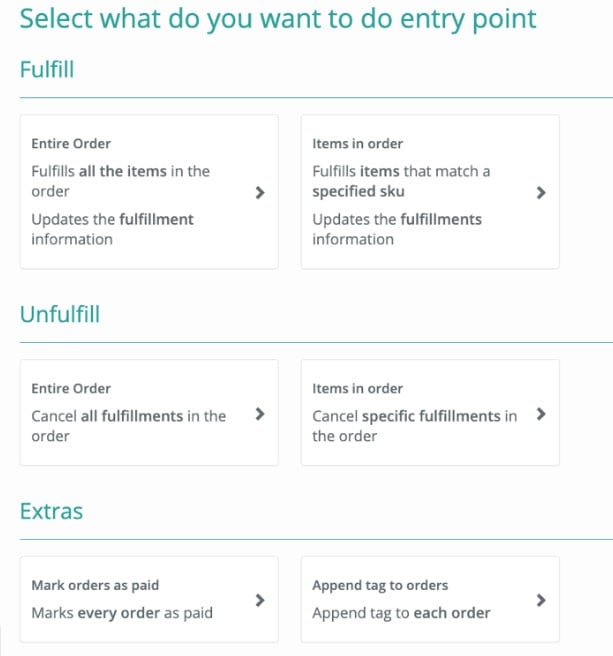Select Items in order title under Fulfill

(x=357, y=144)
